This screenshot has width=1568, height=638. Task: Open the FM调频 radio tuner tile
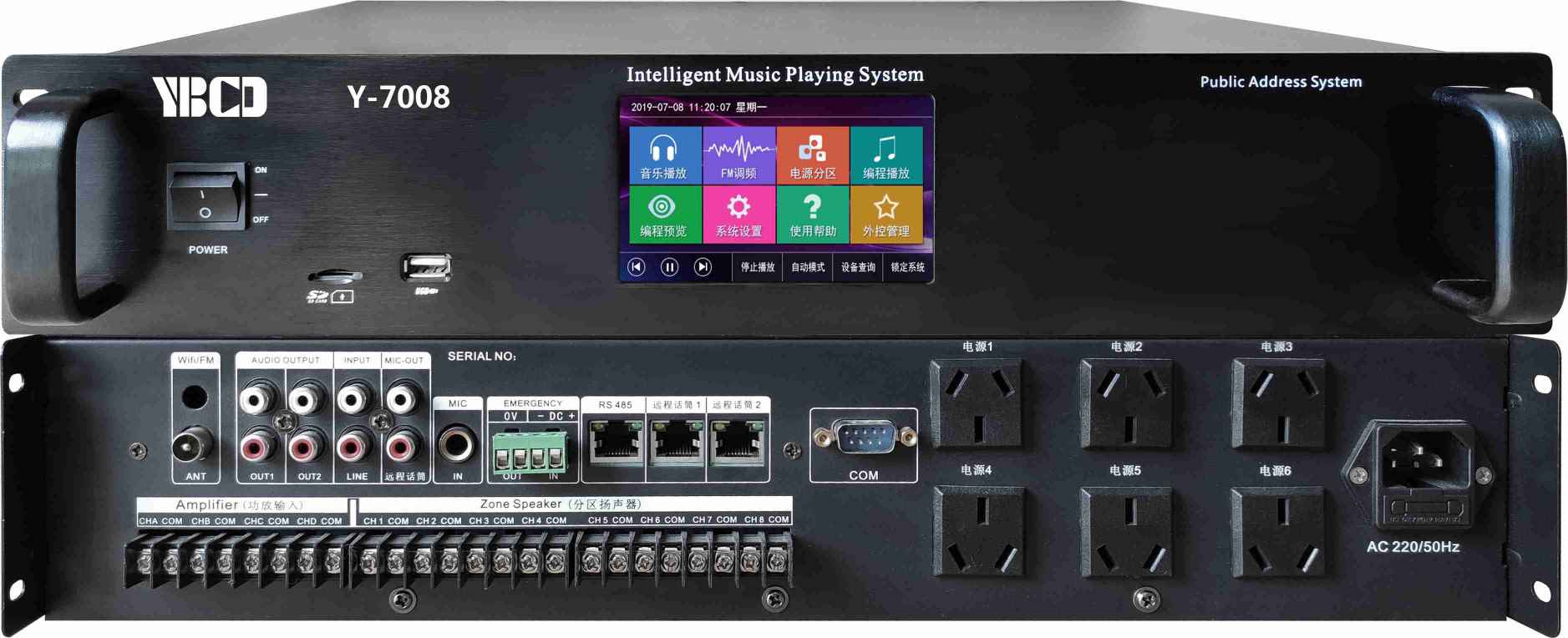(739, 155)
